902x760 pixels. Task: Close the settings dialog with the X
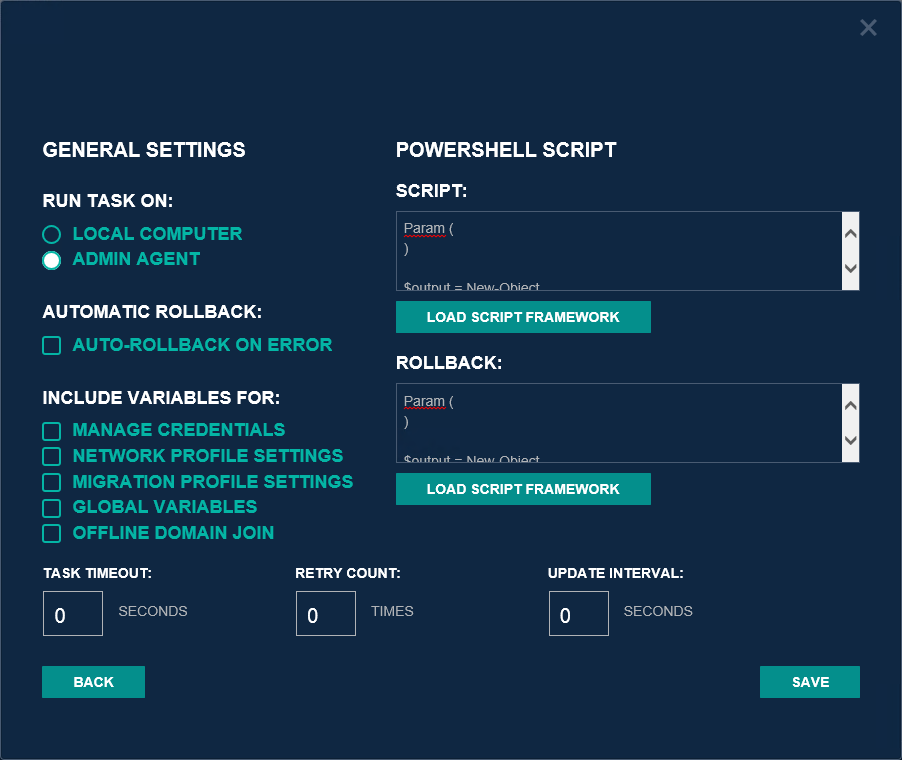[x=868, y=28]
